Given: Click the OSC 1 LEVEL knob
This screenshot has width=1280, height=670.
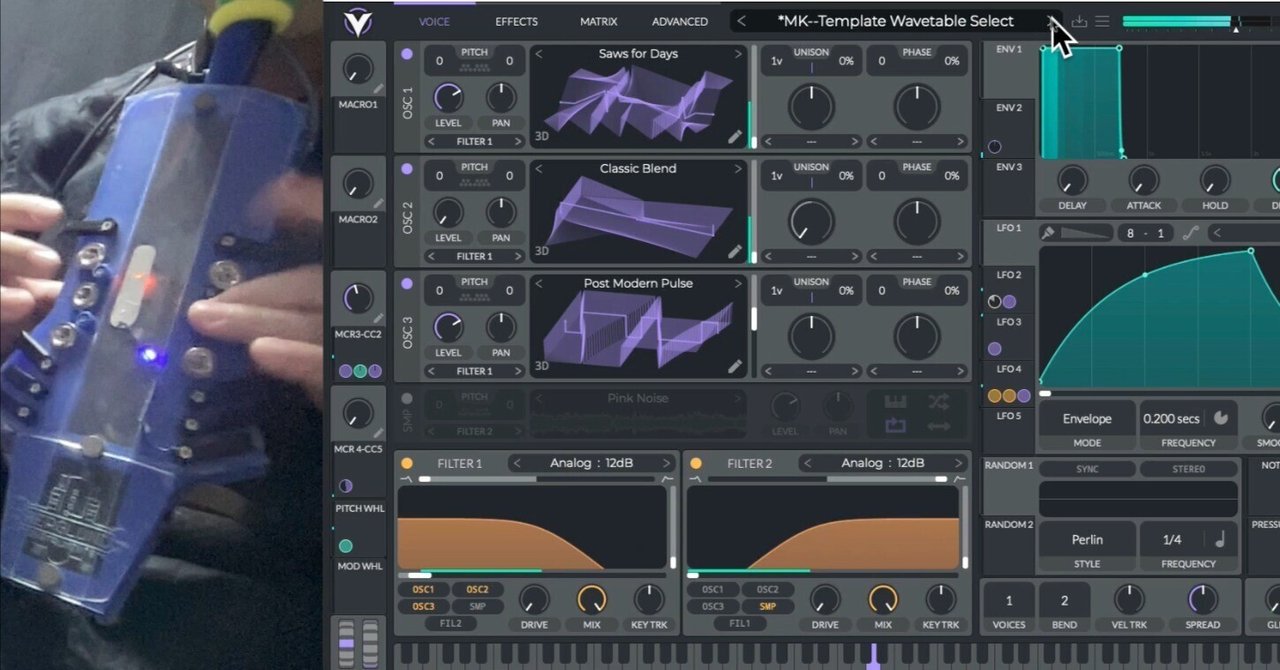Looking at the screenshot, I should pyautogui.click(x=448, y=98).
